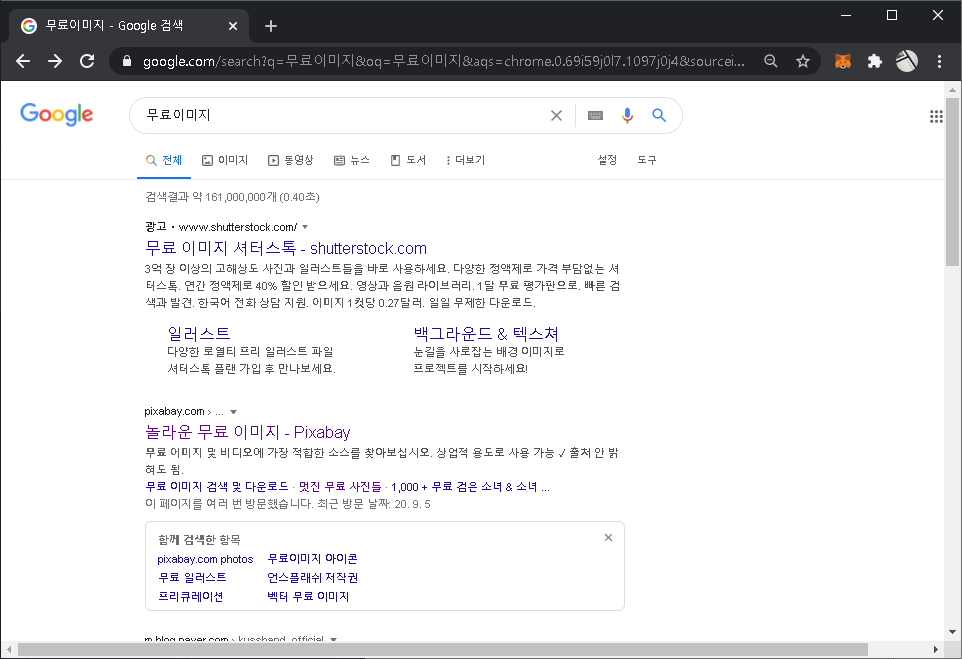Click the vertical scrollbar up arrow
This screenshot has width=962, height=659.
click(x=952, y=90)
